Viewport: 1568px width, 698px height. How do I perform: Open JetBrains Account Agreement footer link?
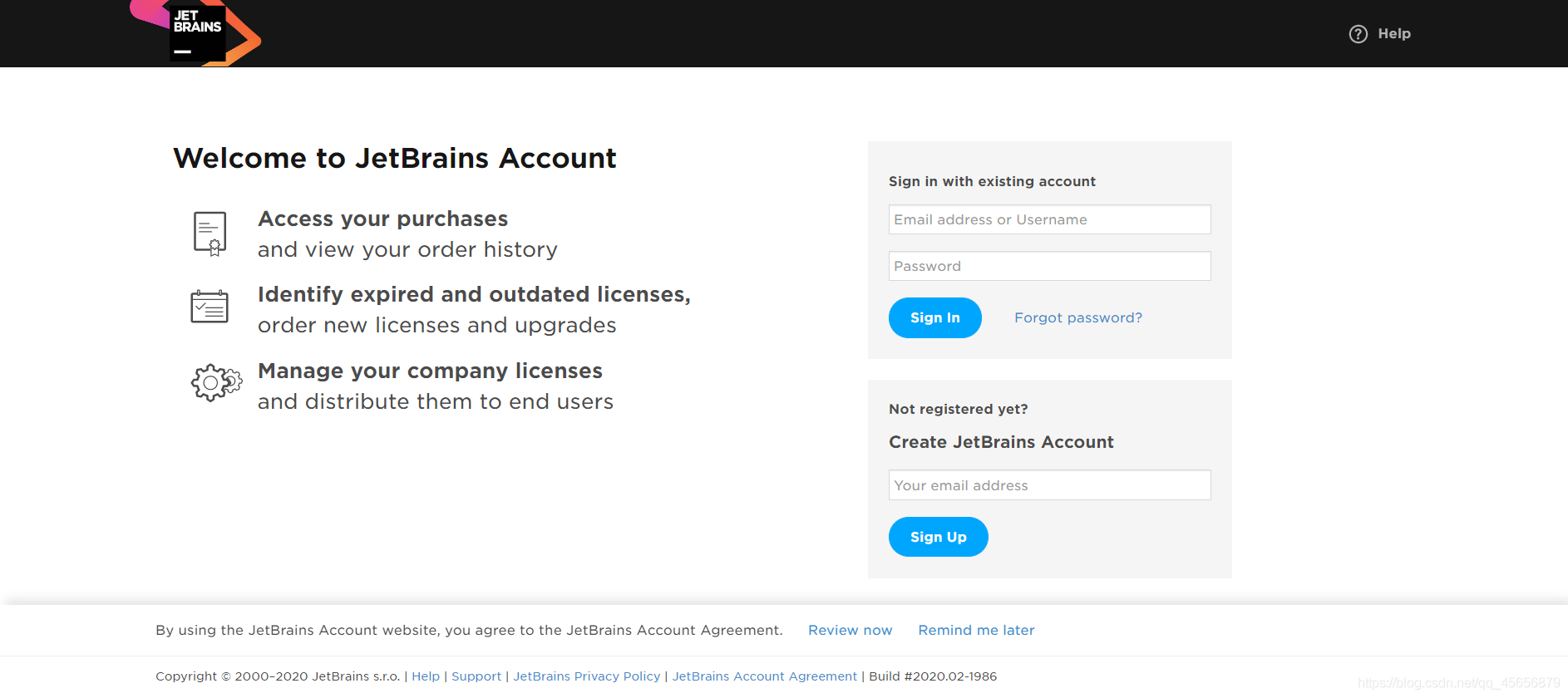[x=764, y=676]
